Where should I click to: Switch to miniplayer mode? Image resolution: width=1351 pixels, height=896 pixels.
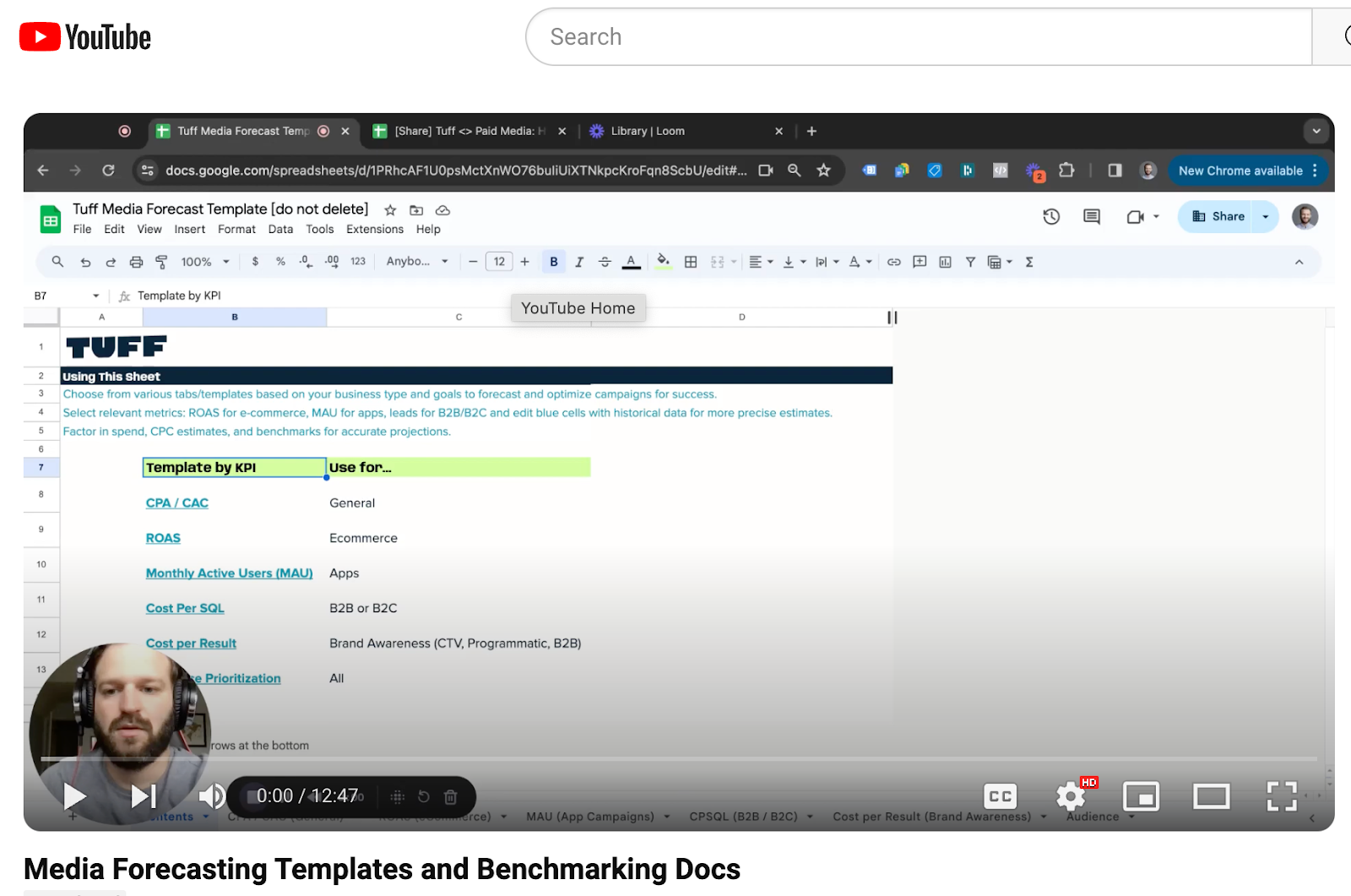[1141, 796]
